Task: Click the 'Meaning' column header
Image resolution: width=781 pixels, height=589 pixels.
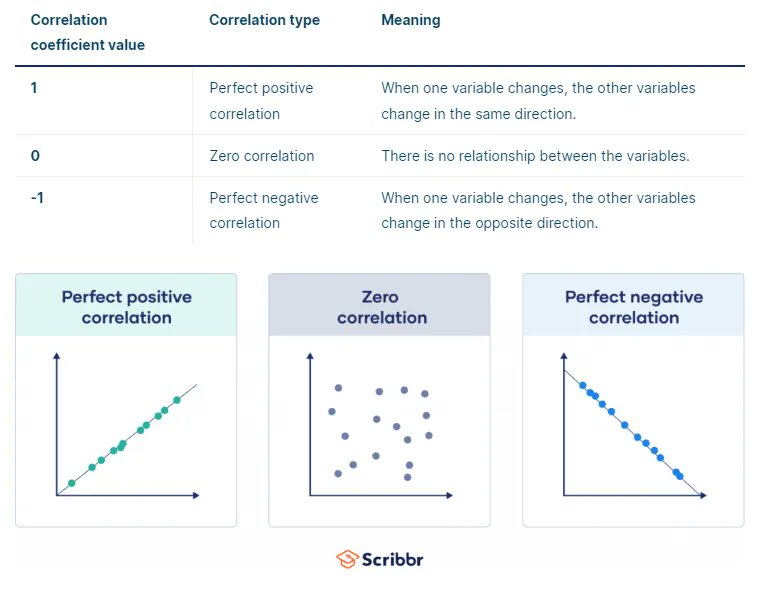Action: pyautogui.click(x=410, y=20)
